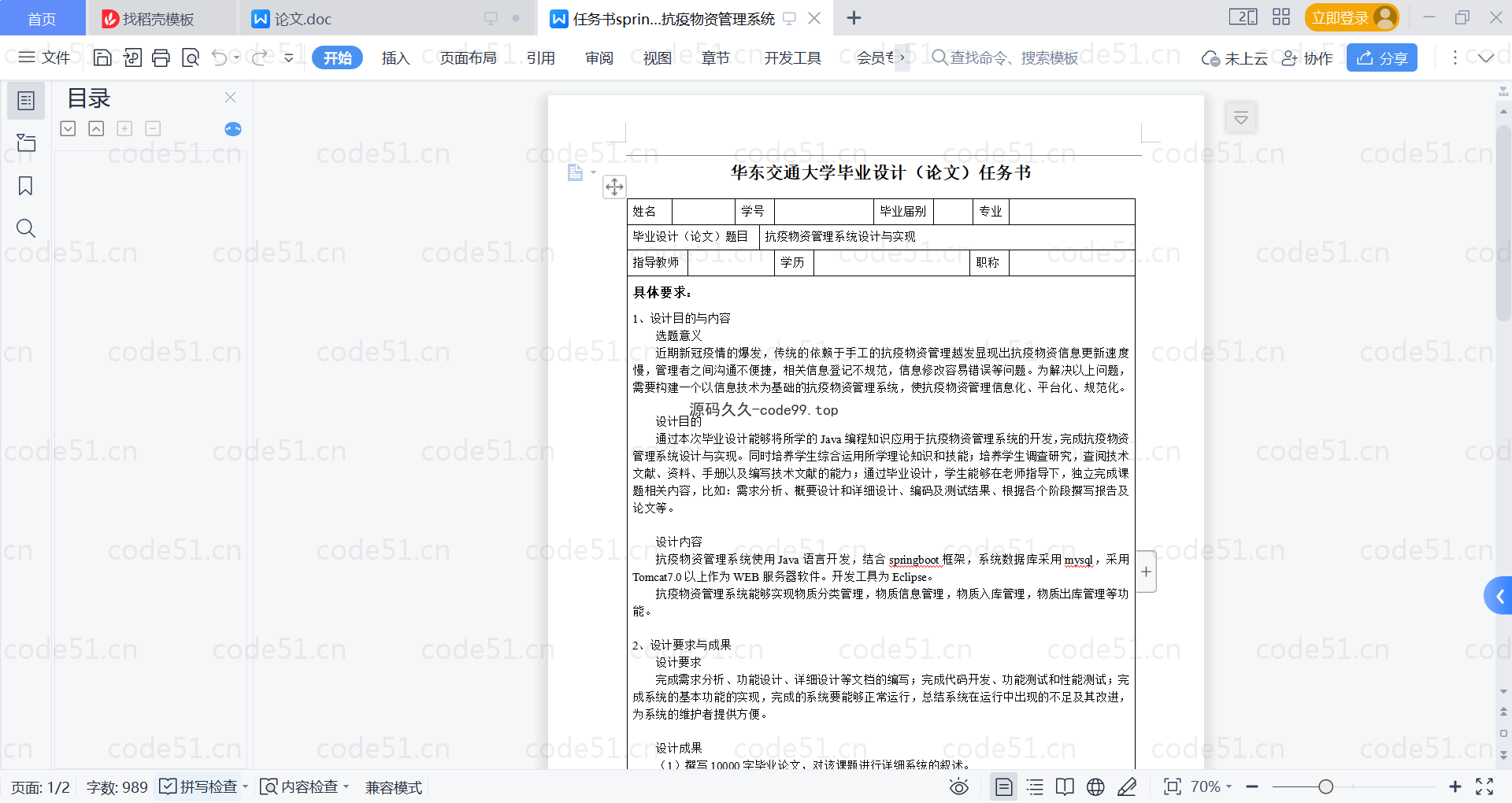This screenshot has height=803, width=1512.
Task: Click the table move handle icon
Action: 614,187
